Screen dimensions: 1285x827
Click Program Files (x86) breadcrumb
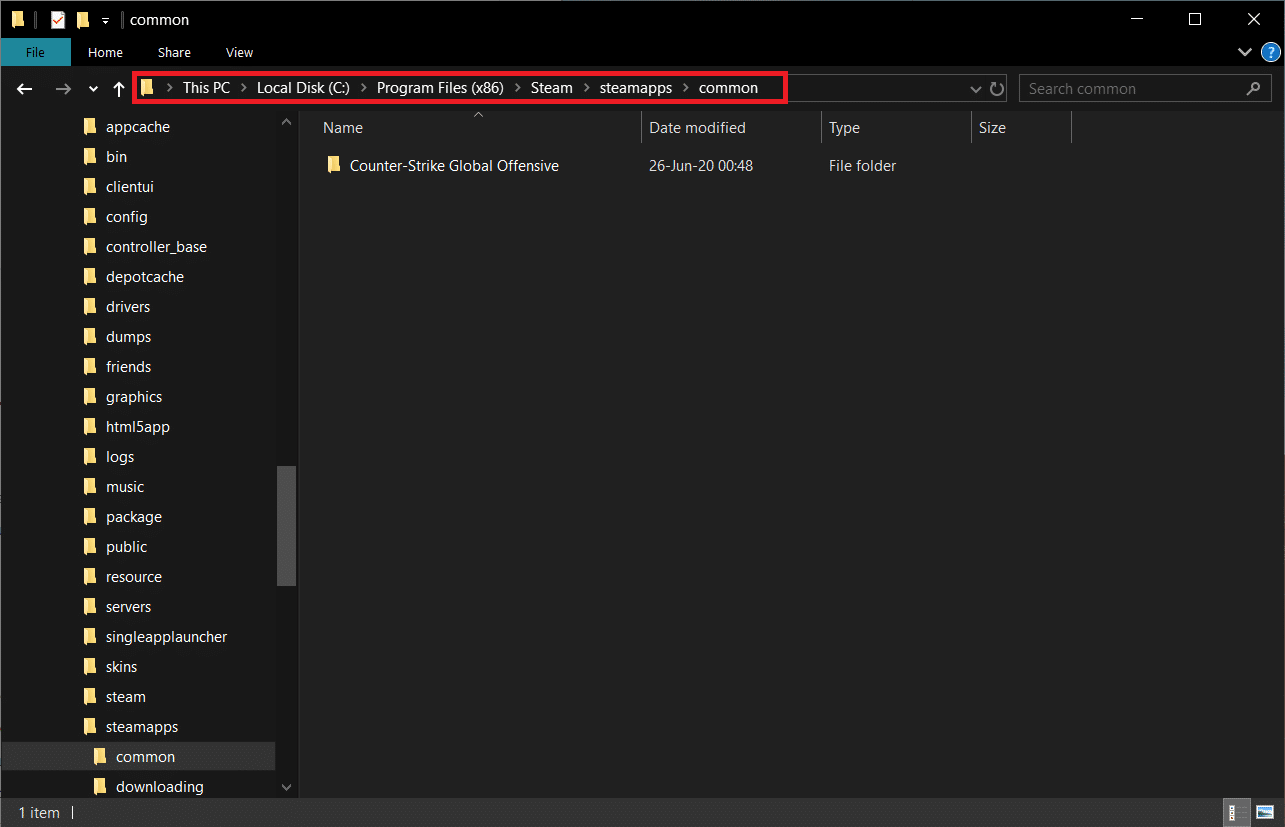(x=440, y=88)
